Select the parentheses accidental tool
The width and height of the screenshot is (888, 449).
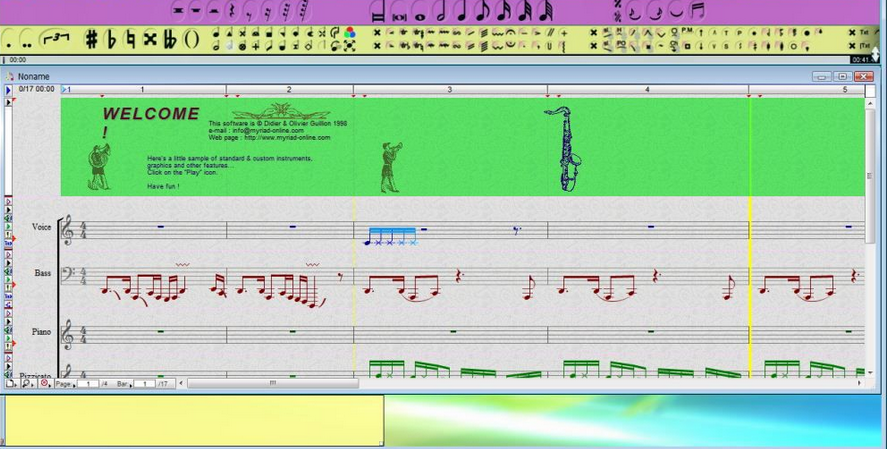[191, 39]
